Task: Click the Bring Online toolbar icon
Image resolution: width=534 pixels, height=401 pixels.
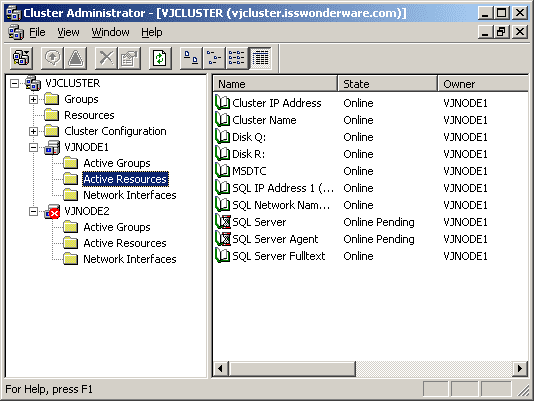Action: pos(52,58)
